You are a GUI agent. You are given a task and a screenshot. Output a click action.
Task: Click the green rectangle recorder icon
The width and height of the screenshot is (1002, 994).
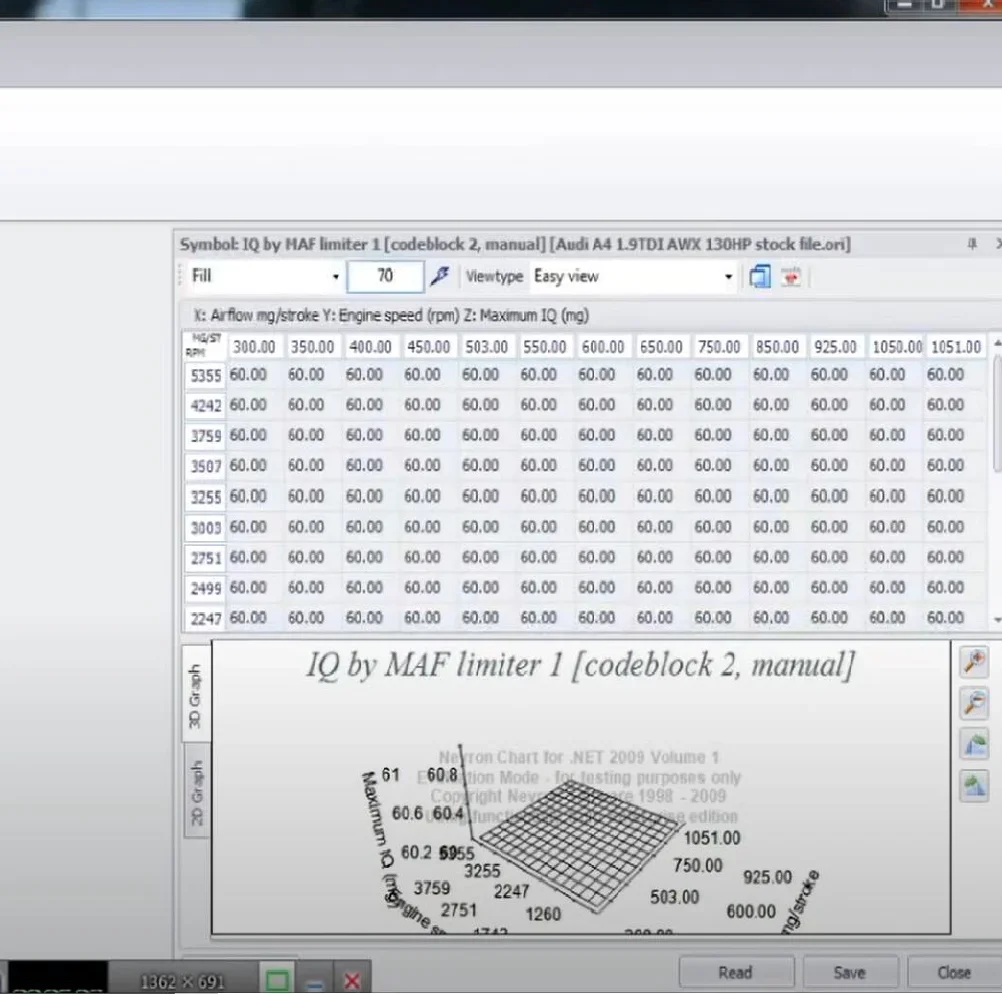pyautogui.click(x=278, y=979)
